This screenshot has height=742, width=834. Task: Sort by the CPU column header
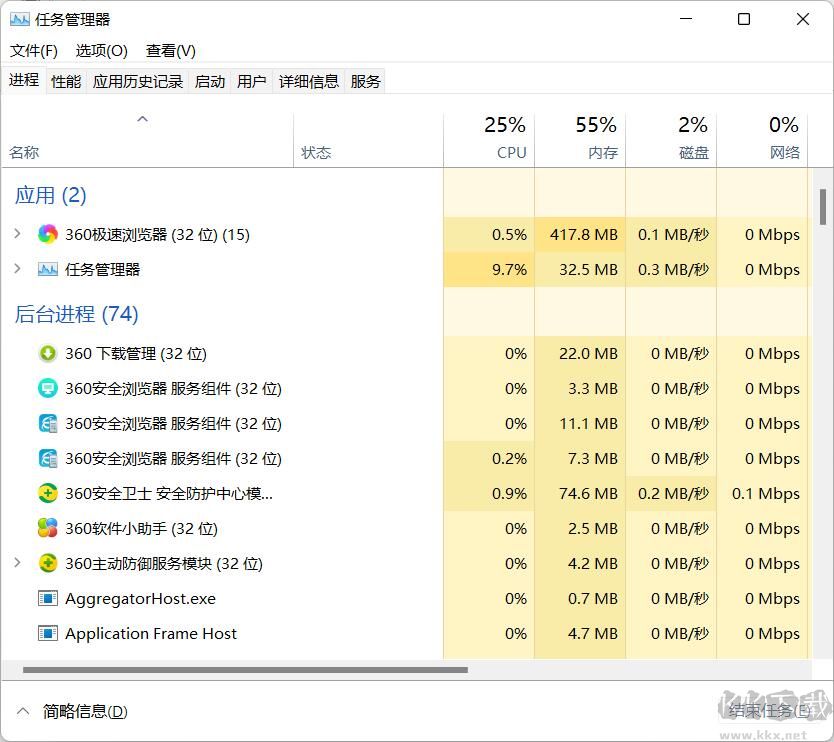[489, 139]
